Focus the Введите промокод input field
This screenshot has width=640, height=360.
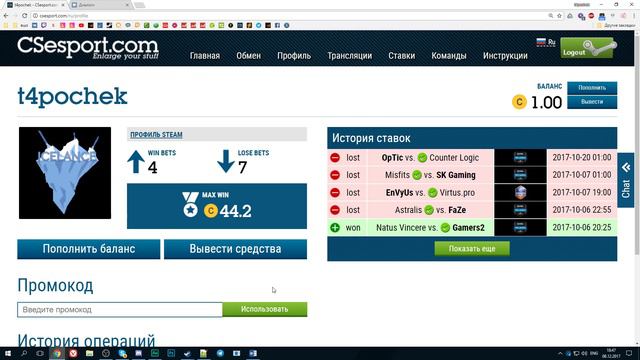pos(120,310)
